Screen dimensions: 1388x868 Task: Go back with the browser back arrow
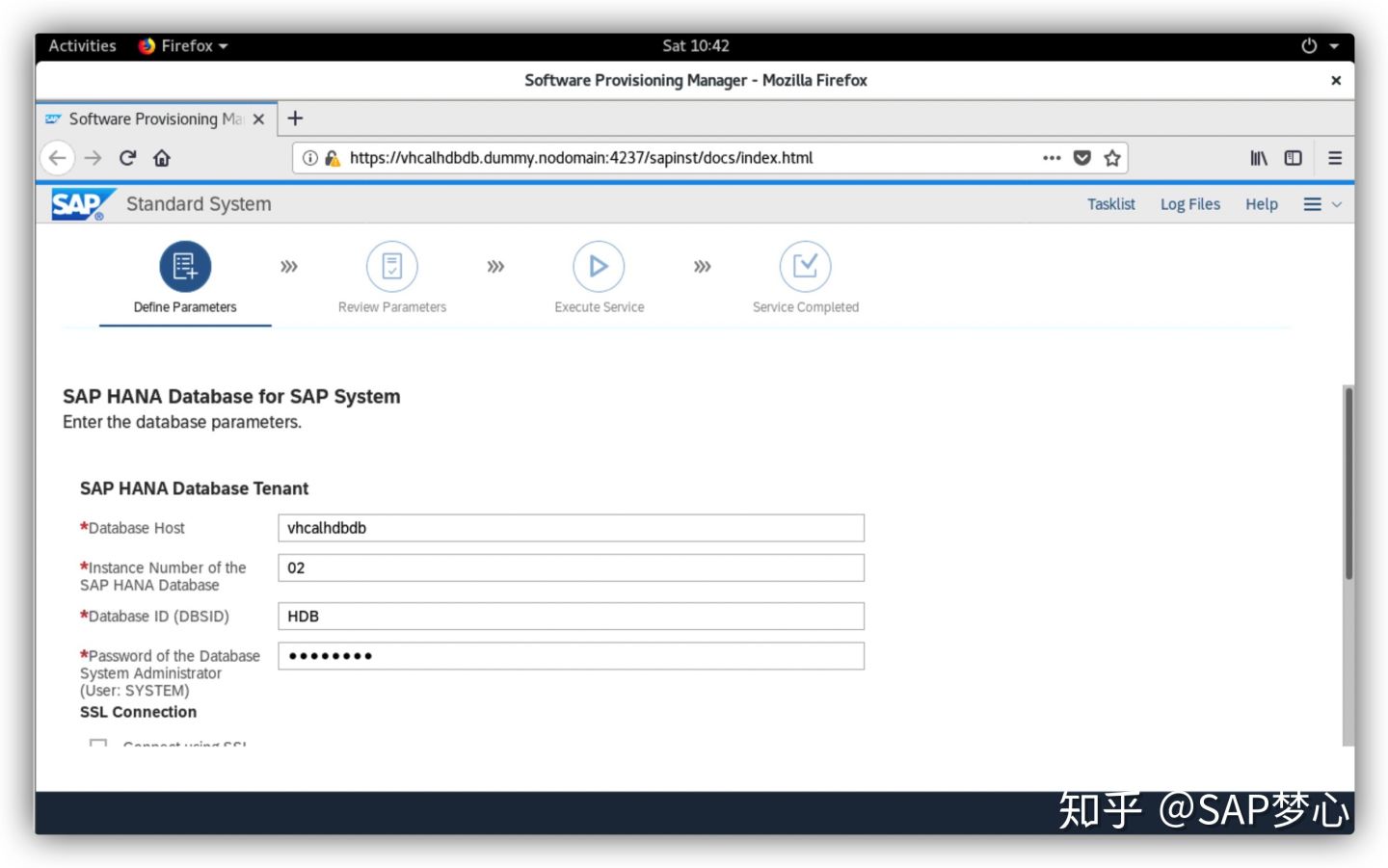pyautogui.click(x=58, y=158)
